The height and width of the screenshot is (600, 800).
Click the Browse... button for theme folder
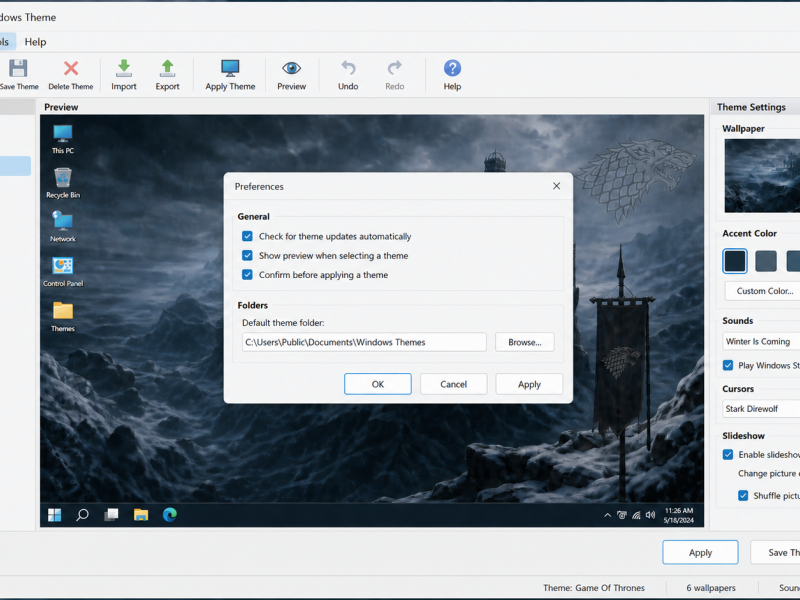click(x=524, y=342)
